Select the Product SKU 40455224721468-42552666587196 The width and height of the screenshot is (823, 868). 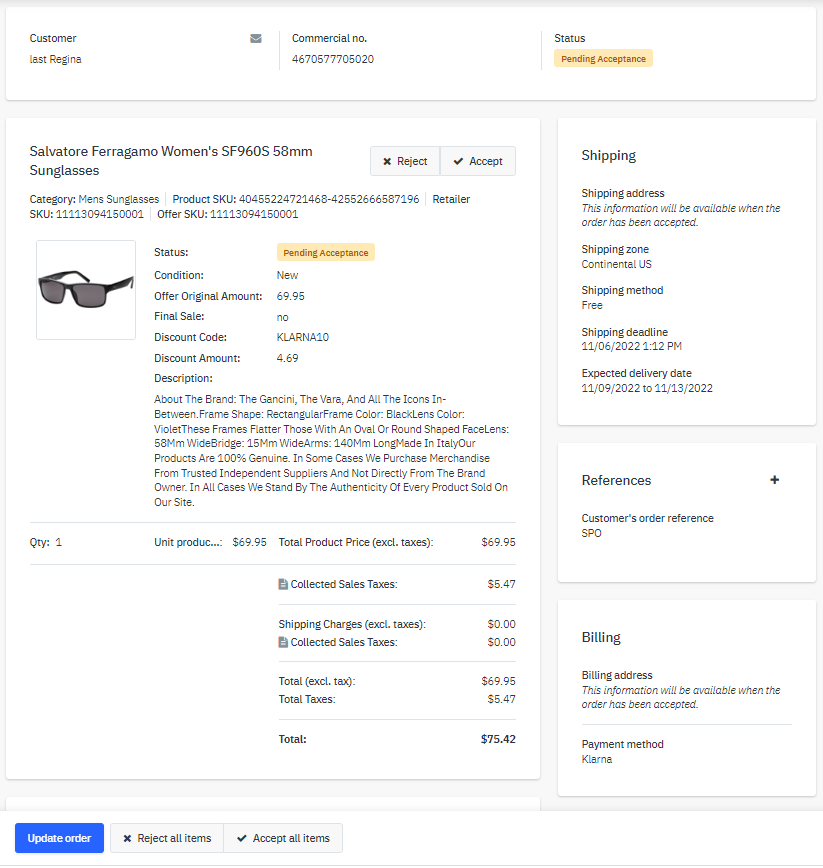click(x=329, y=199)
